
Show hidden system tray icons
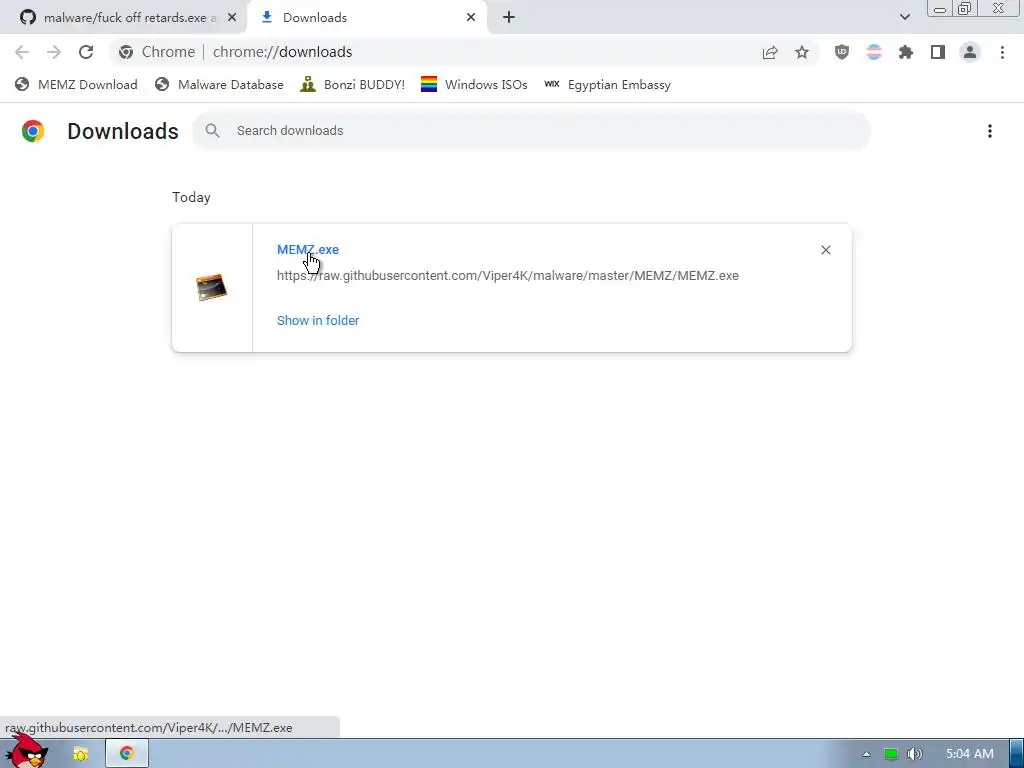(x=866, y=754)
